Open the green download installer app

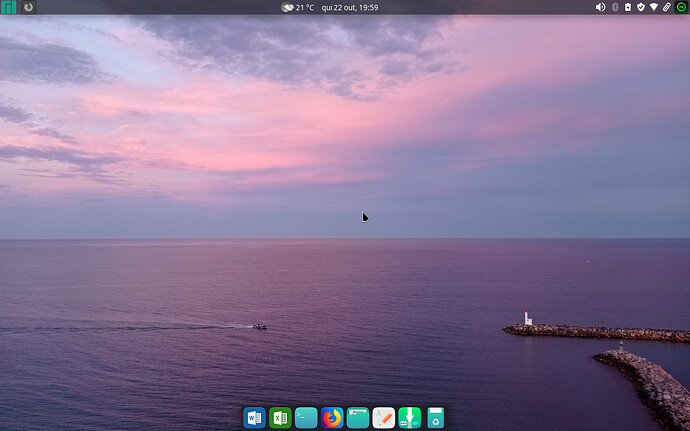click(x=410, y=418)
